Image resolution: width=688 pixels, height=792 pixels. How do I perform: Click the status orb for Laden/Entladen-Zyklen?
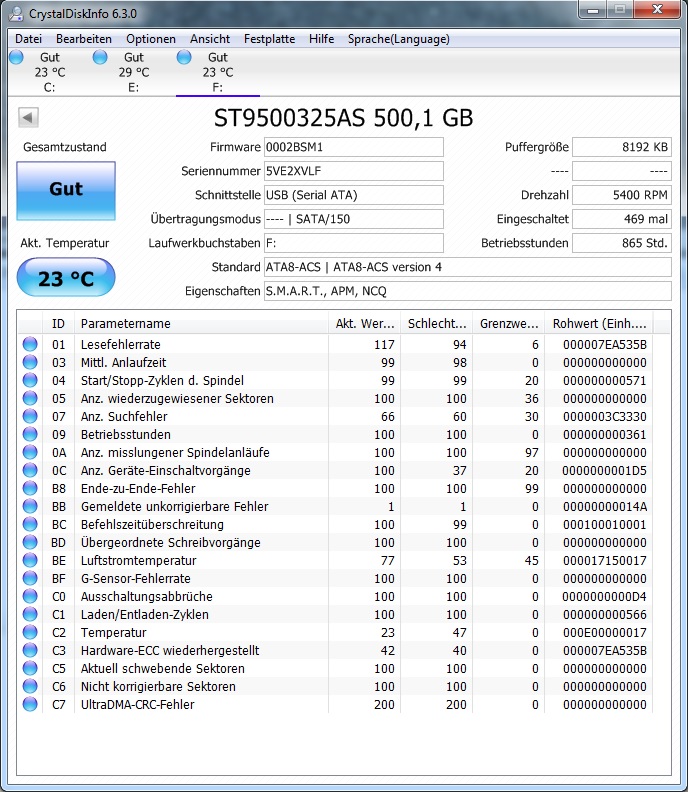(x=30, y=614)
